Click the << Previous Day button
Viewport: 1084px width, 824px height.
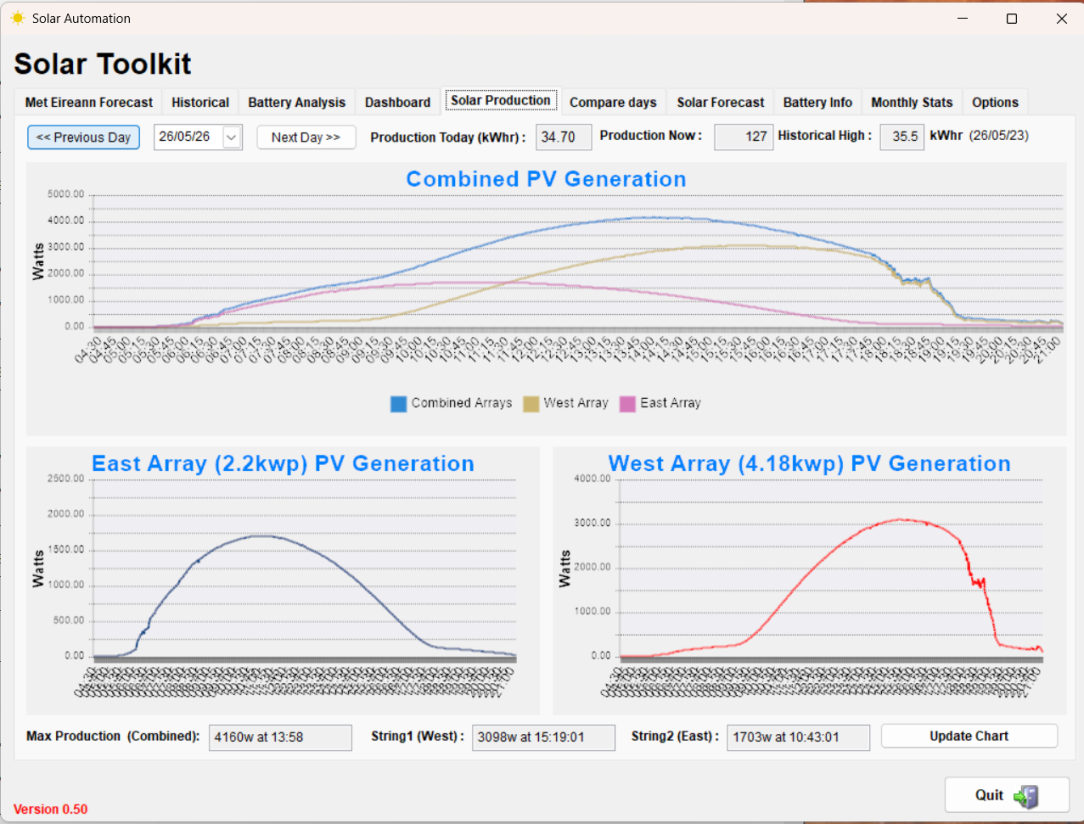84,137
